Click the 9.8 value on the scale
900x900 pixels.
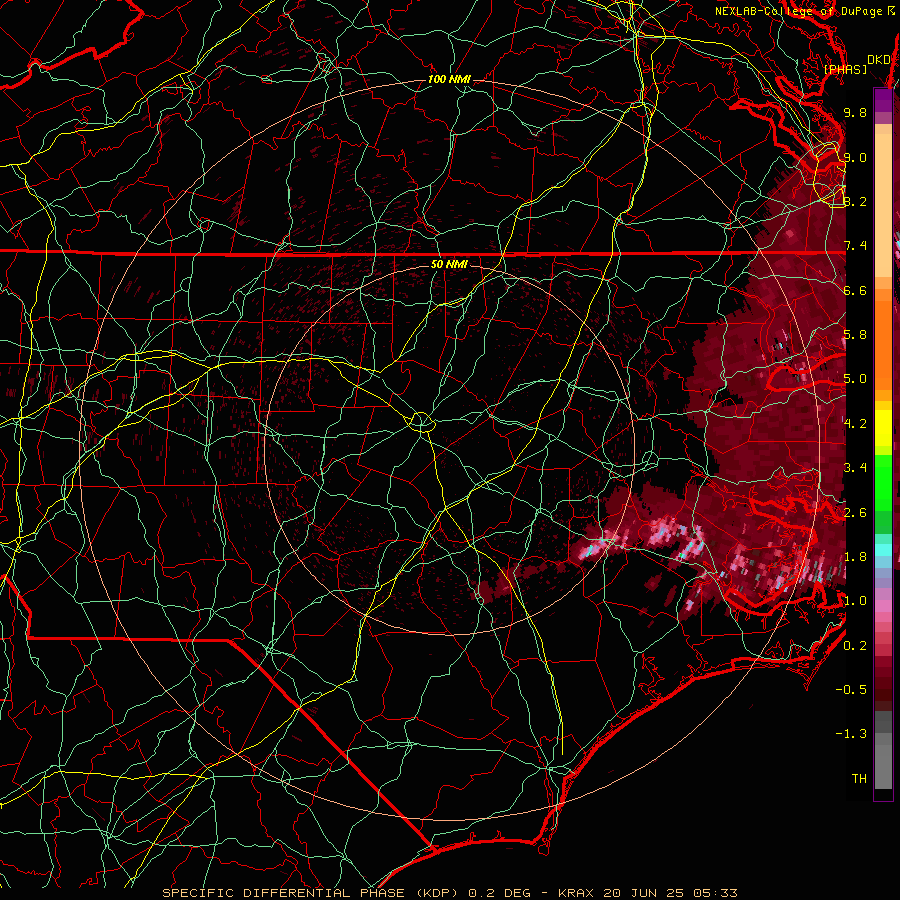click(x=855, y=113)
